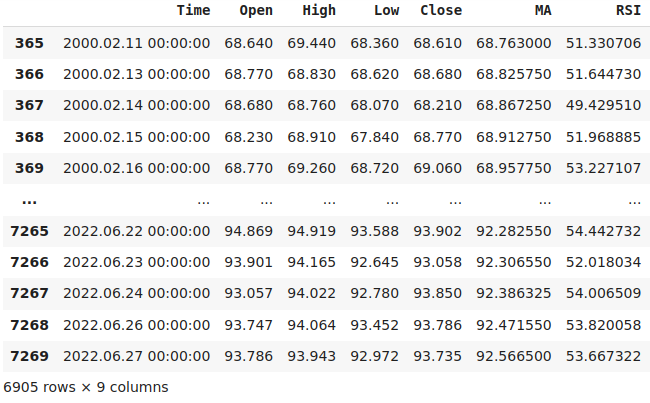Click the RSI column header
Screen dimensions: 650x403
[628, 10]
